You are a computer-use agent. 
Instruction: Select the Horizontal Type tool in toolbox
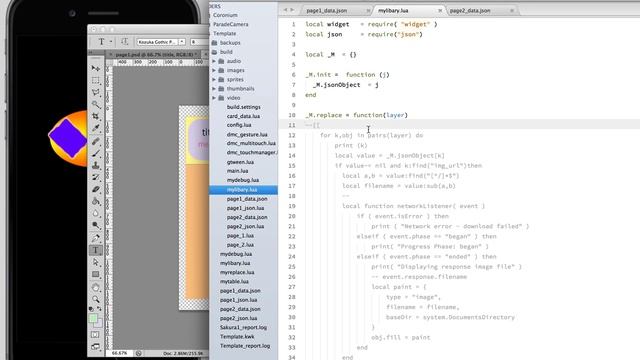(96, 250)
